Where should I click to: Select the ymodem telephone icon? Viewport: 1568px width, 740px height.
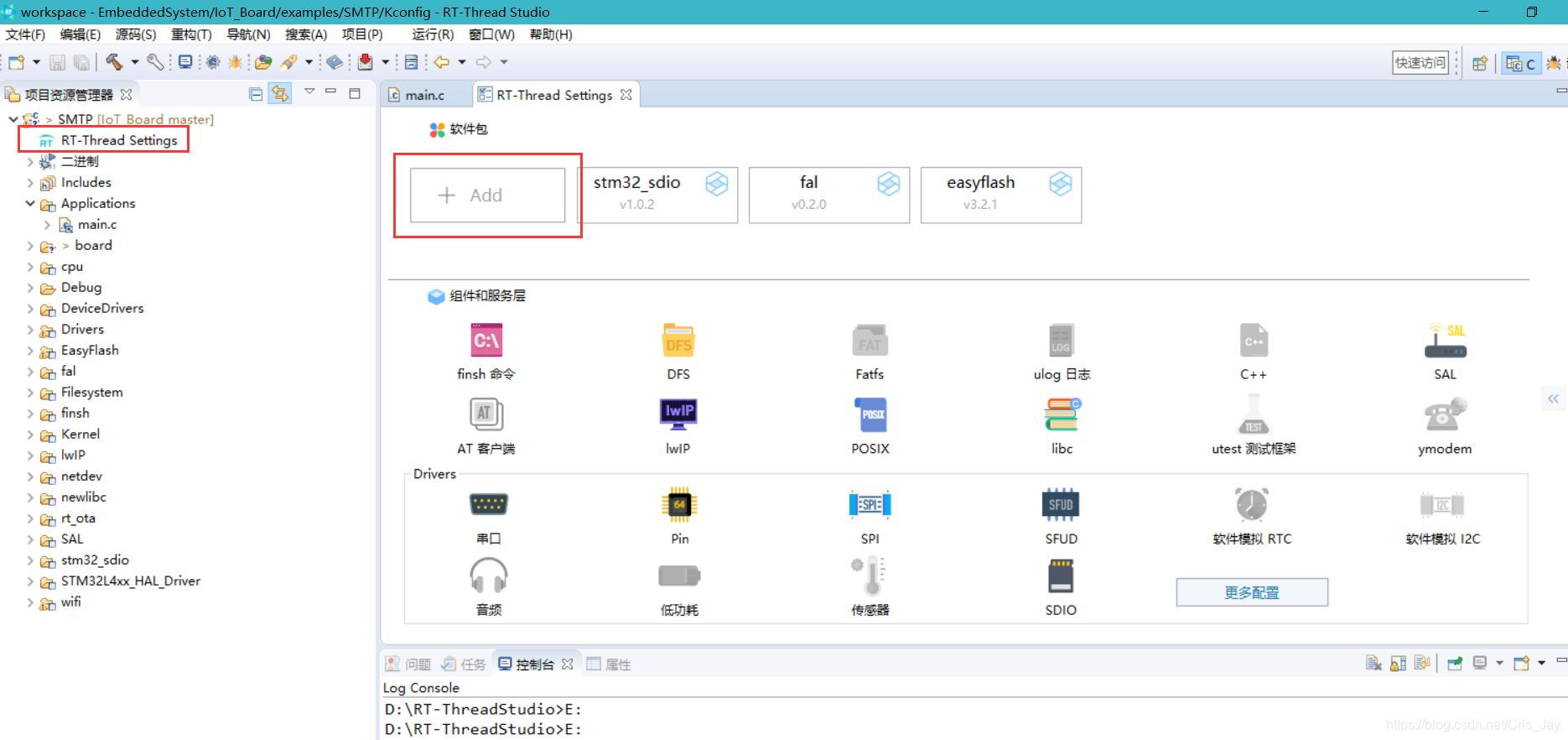tap(1445, 414)
